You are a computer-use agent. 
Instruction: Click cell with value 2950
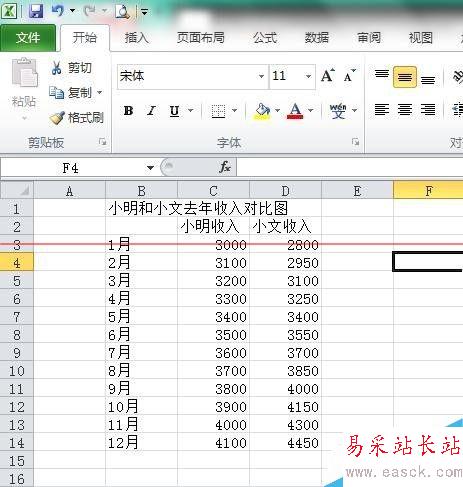[285, 263]
